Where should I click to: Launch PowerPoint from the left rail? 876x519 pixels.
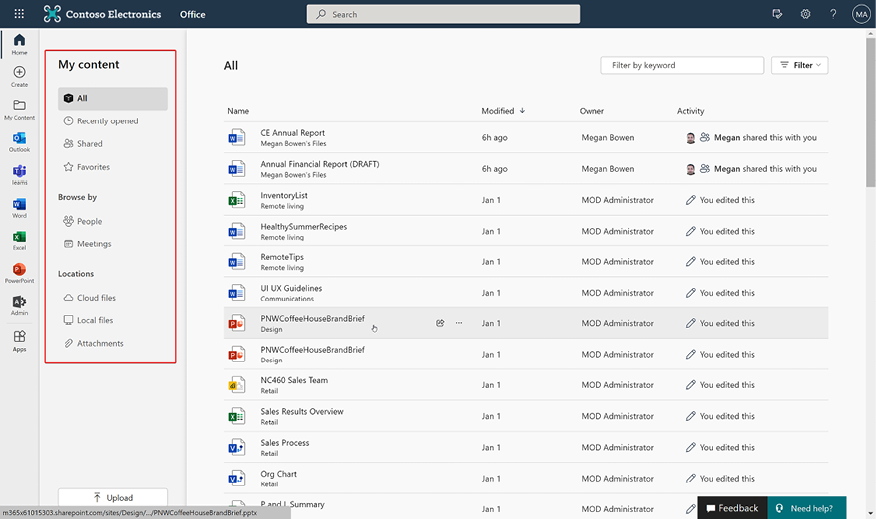pyautogui.click(x=20, y=273)
